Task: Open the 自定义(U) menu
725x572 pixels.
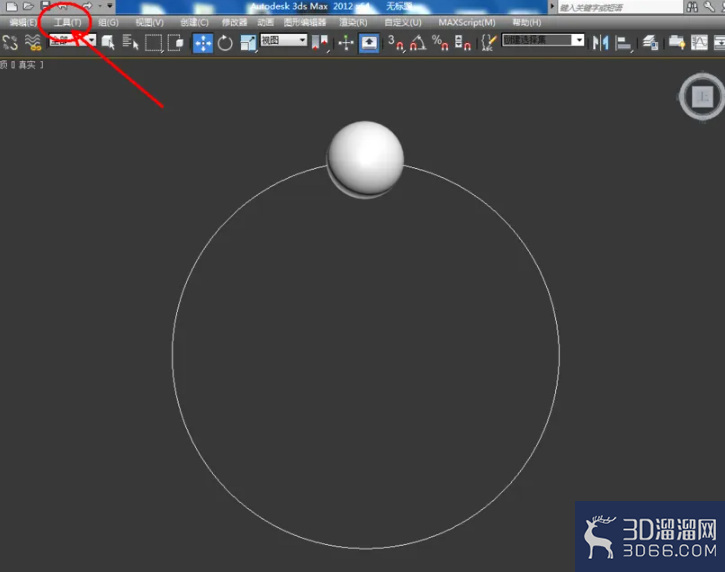Action: [x=403, y=22]
